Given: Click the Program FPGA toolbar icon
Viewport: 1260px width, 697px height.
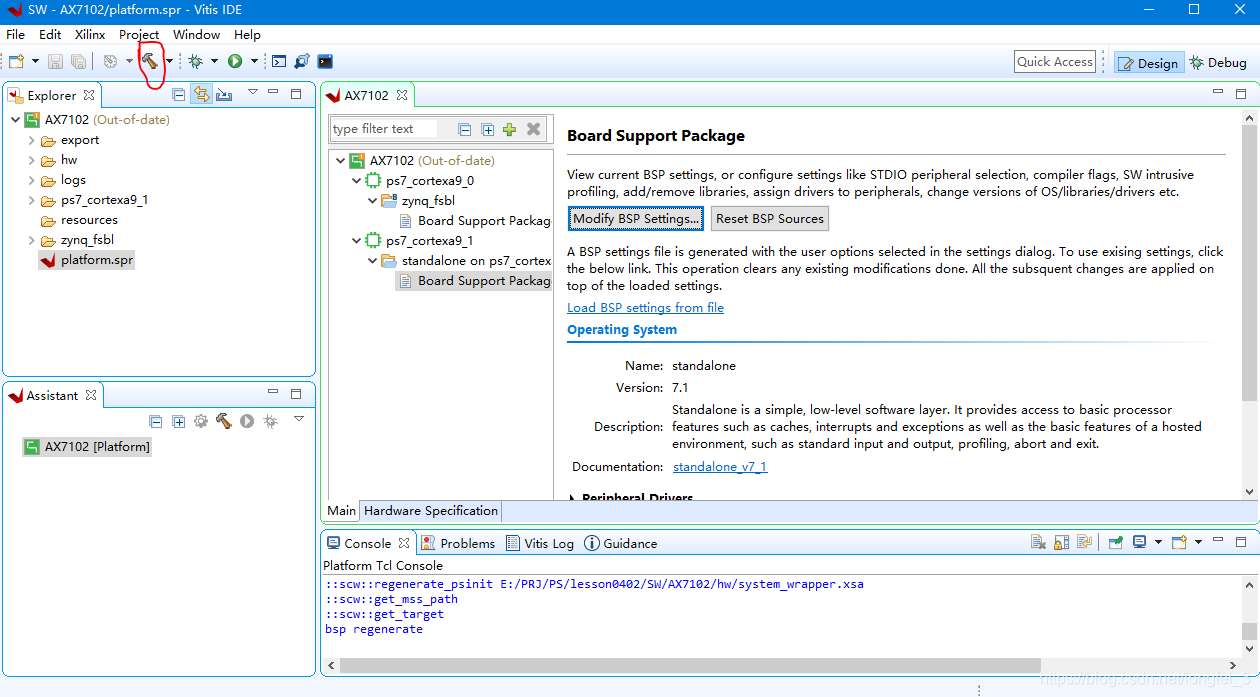Looking at the screenshot, I should (x=302, y=61).
